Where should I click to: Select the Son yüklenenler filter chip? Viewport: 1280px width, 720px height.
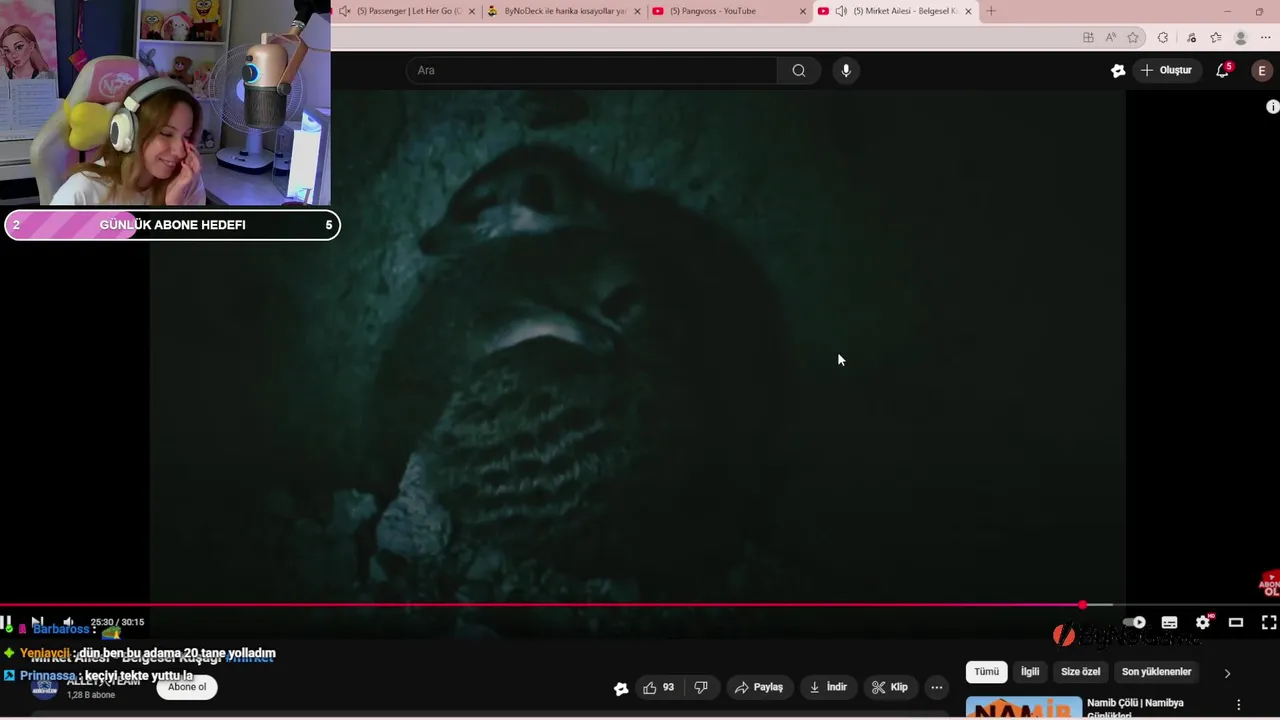(x=1156, y=672)
